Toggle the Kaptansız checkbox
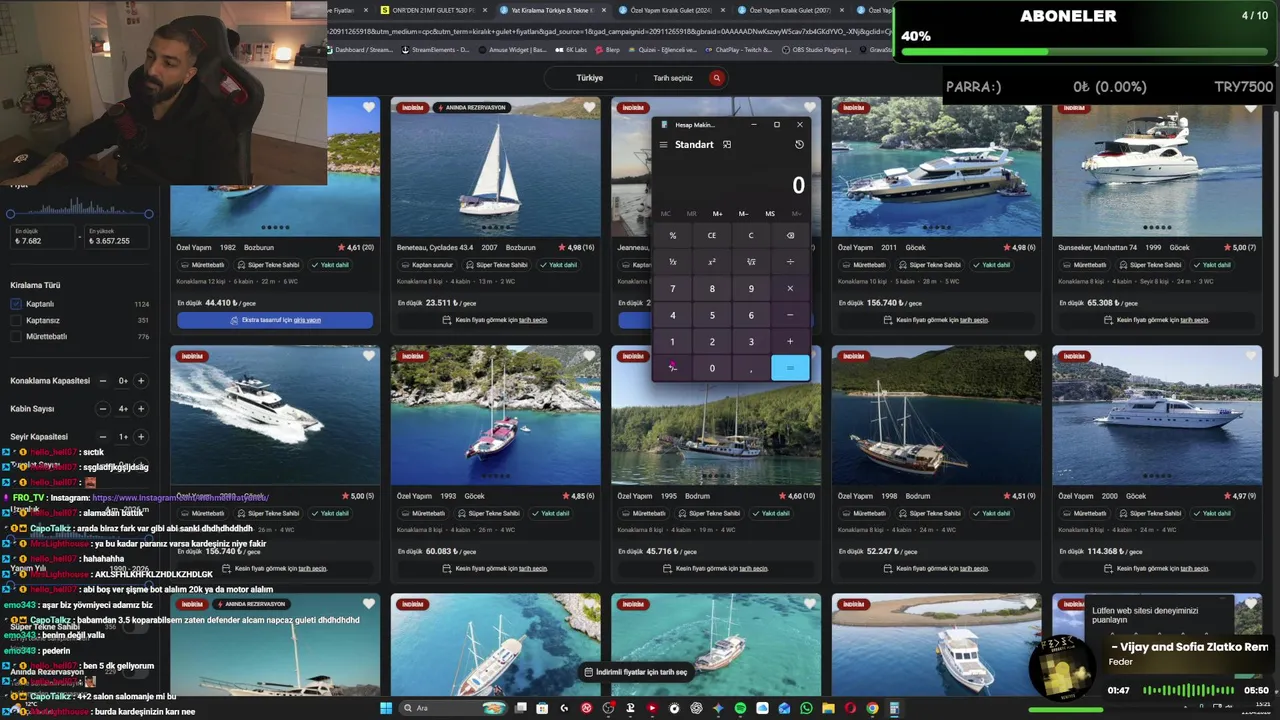The image size is (1280, 720). tap(16, 320)
